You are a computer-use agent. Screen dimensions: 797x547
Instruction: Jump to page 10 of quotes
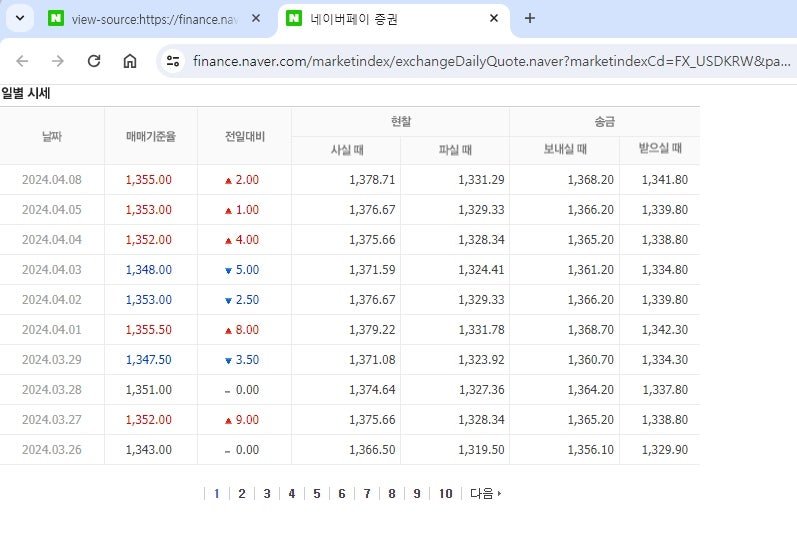click(x=446, y=494)
